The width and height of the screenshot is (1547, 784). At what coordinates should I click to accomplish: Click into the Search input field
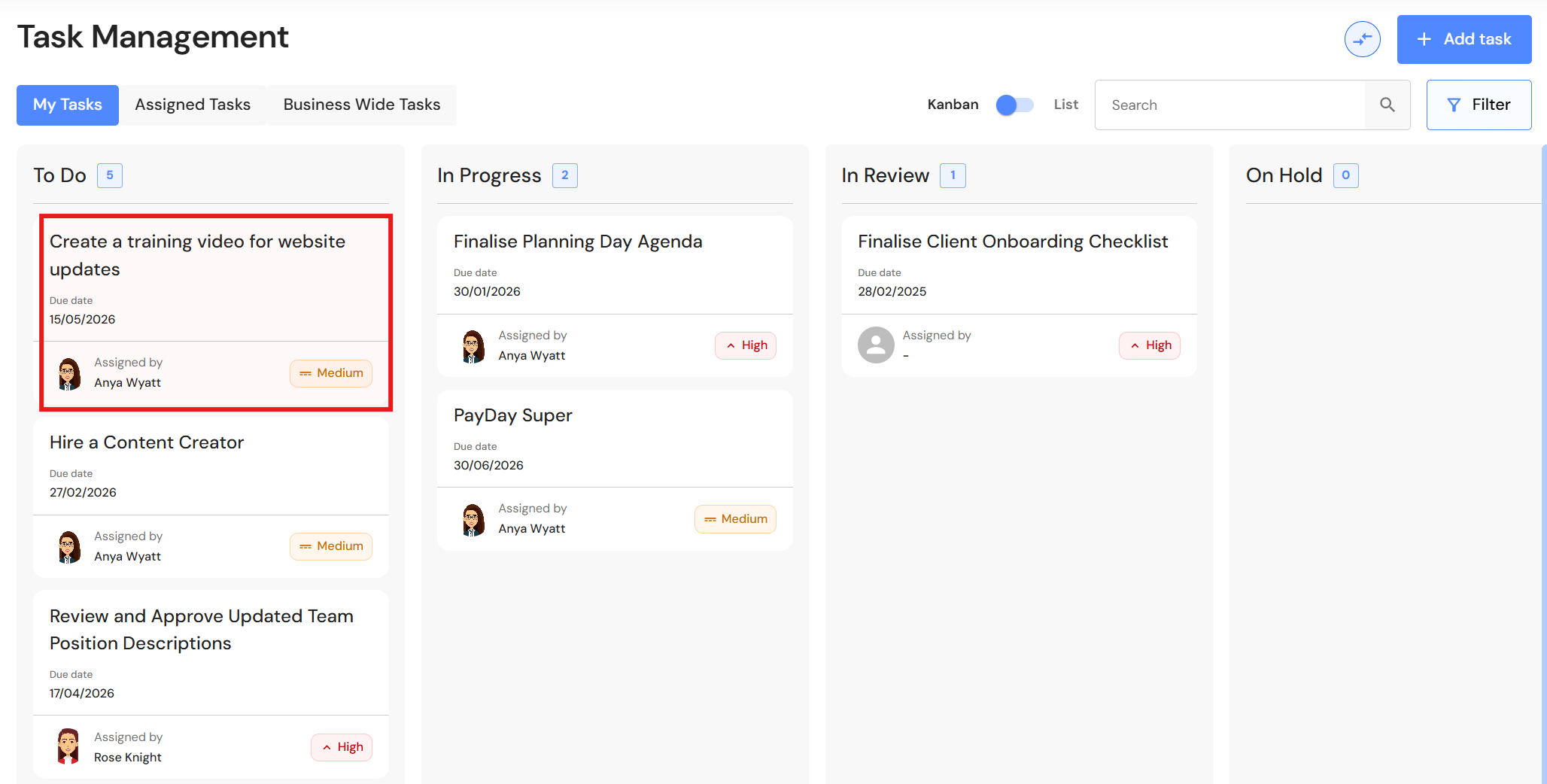click(1230, 105)
